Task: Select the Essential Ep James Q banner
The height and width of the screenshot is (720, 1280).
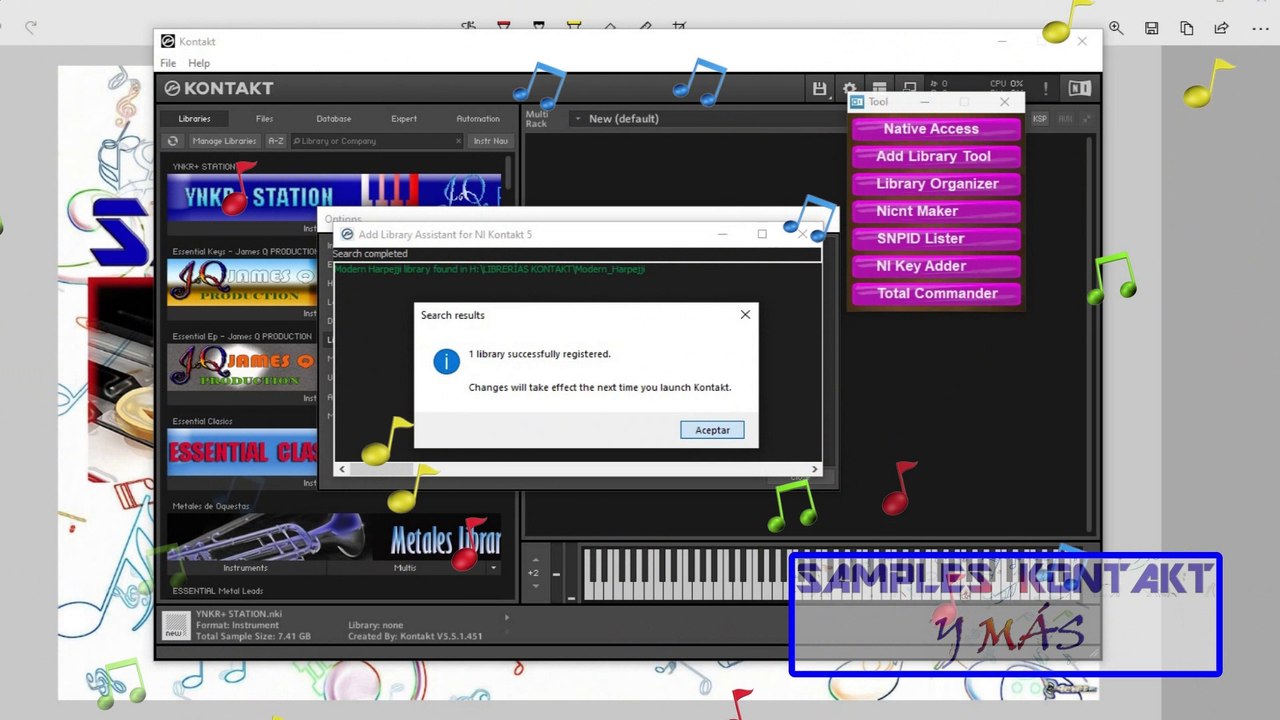Action: pyautogui.click(x=242, y=367)
